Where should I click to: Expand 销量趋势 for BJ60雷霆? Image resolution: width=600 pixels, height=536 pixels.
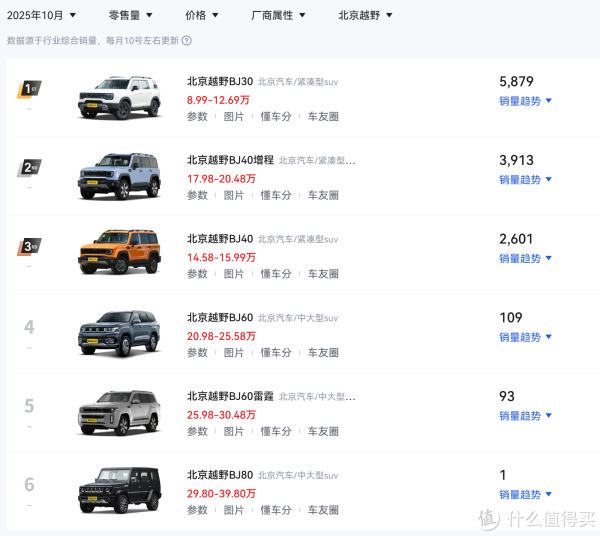pos(526,416)
